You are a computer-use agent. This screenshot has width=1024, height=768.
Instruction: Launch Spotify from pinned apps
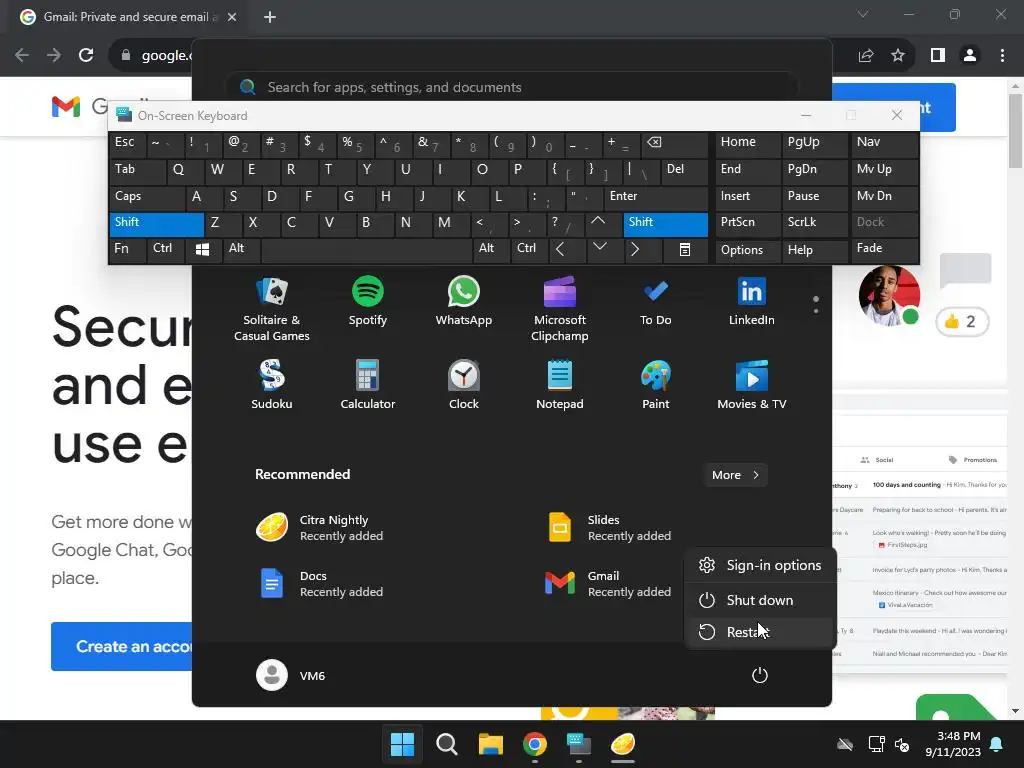(x=368, y=301)
